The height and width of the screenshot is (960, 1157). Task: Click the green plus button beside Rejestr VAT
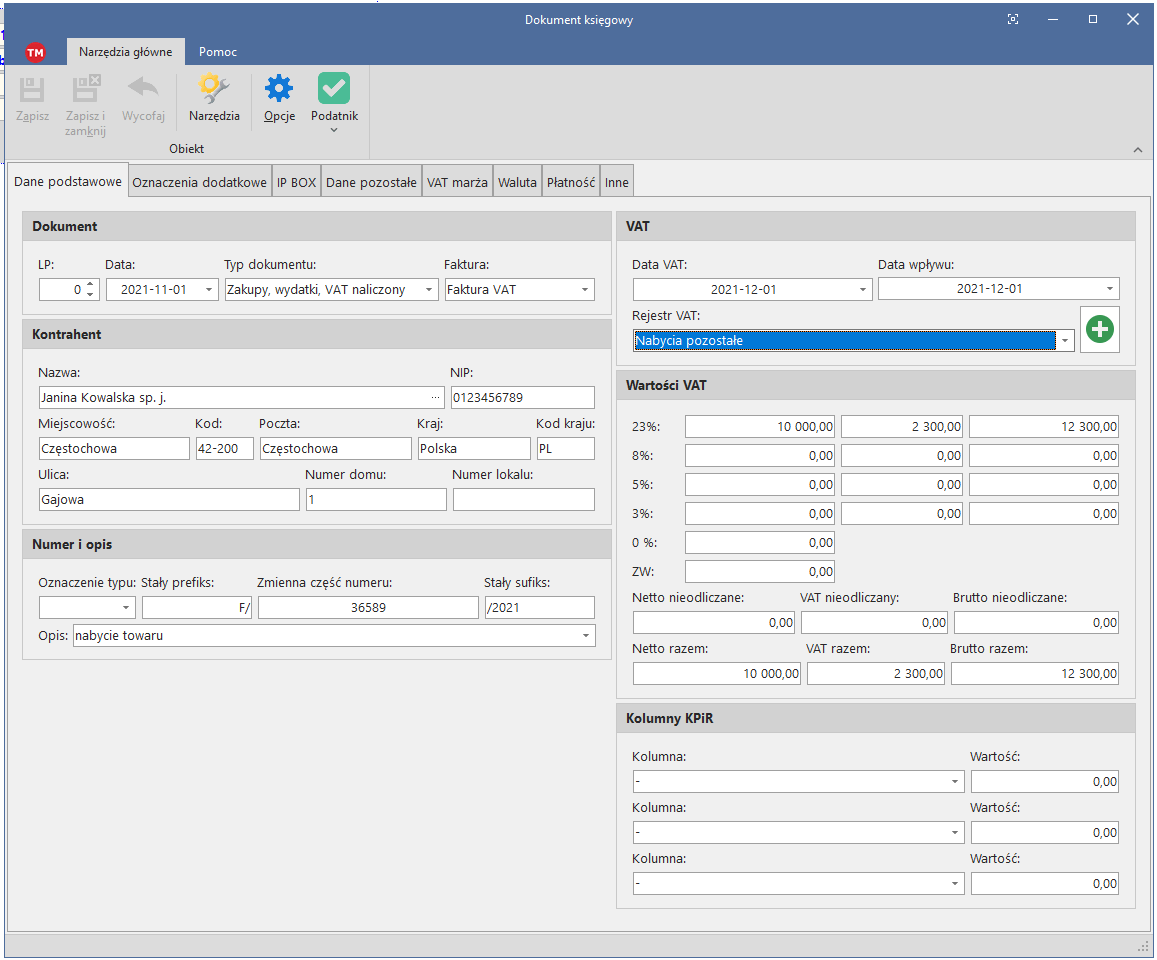coord(1100,329)
